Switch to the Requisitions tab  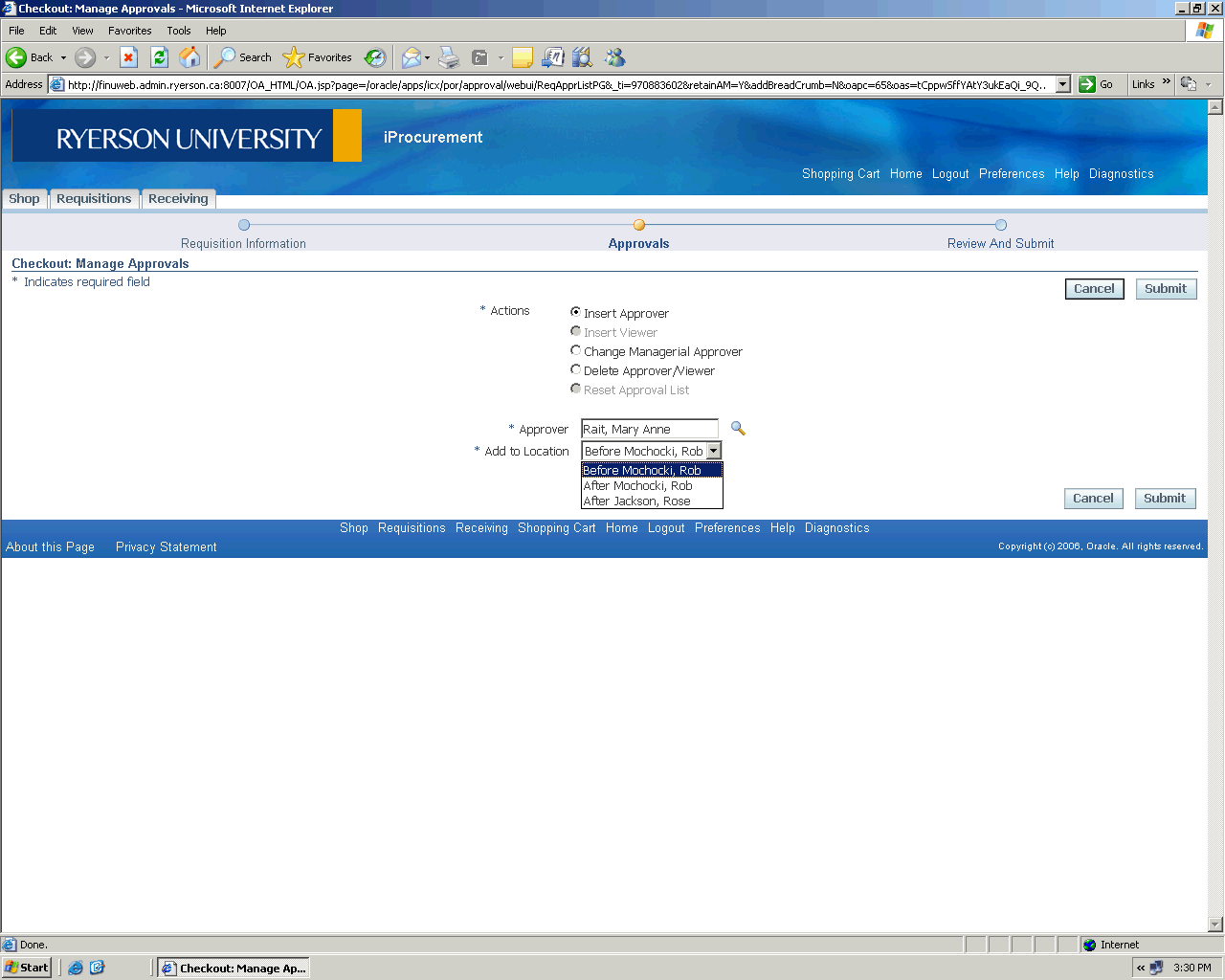tap(94, 199)
